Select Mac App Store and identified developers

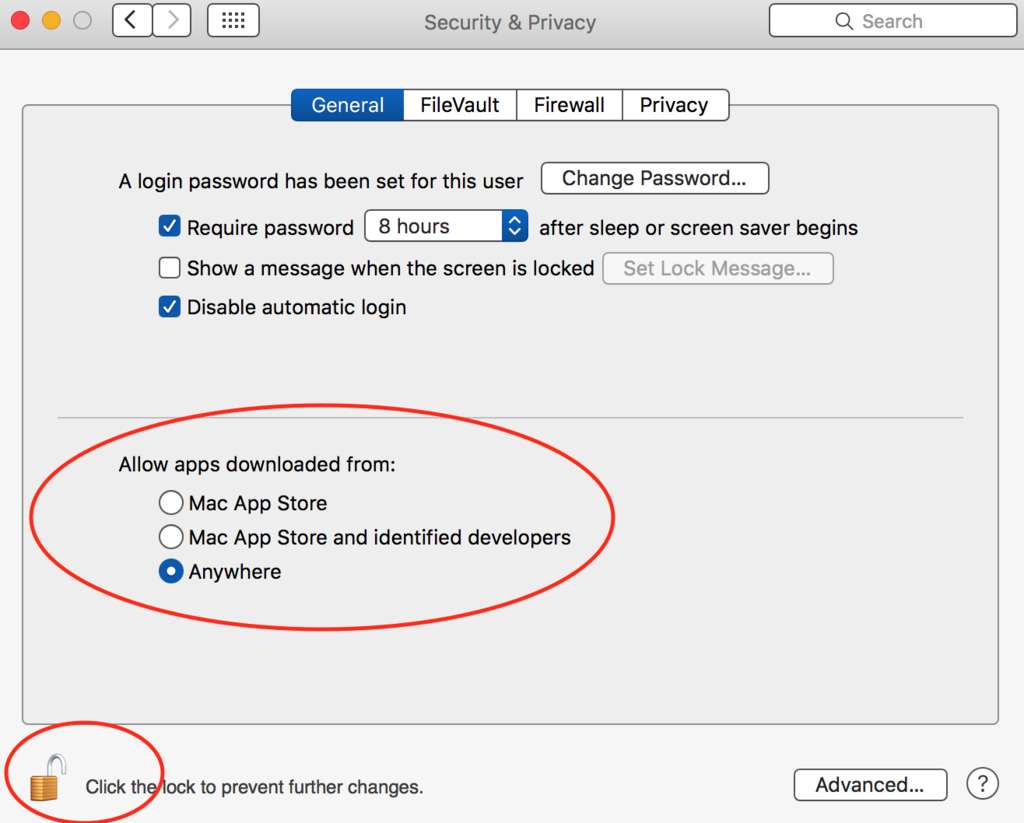(x=171, y=537)
